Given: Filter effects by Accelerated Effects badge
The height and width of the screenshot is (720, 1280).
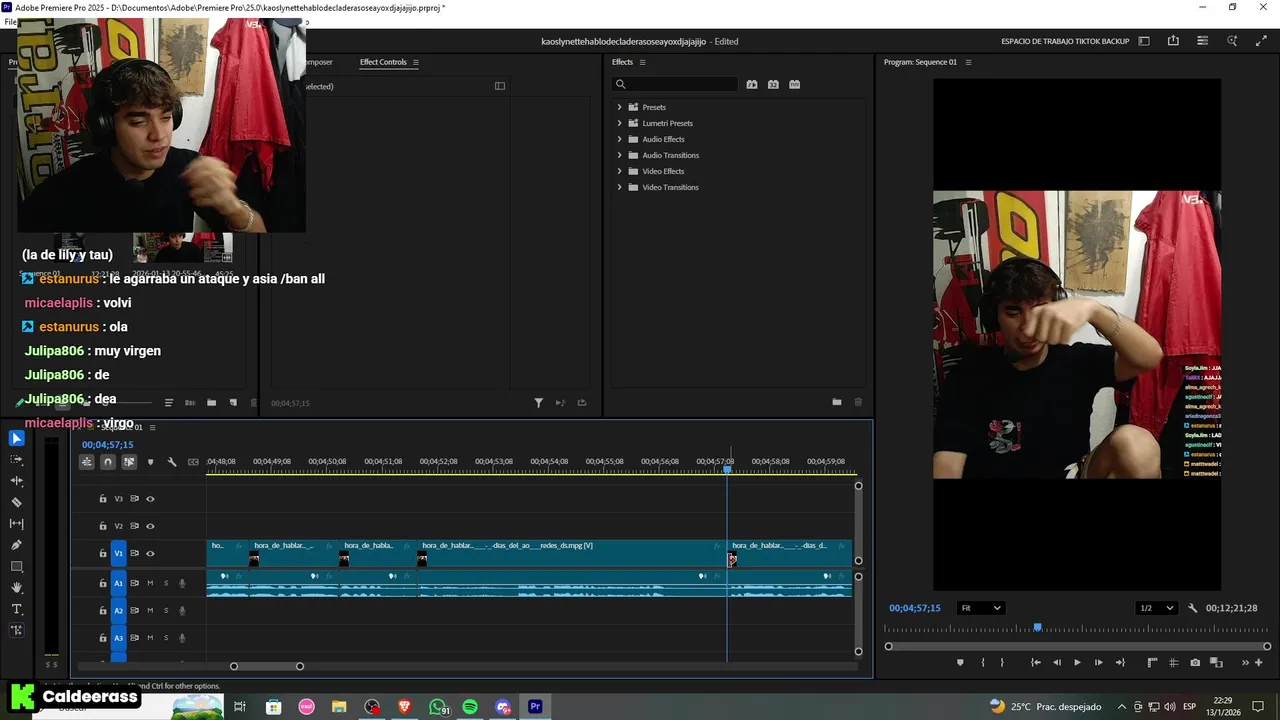Looking at the screenshot, I should click(752, 85).
